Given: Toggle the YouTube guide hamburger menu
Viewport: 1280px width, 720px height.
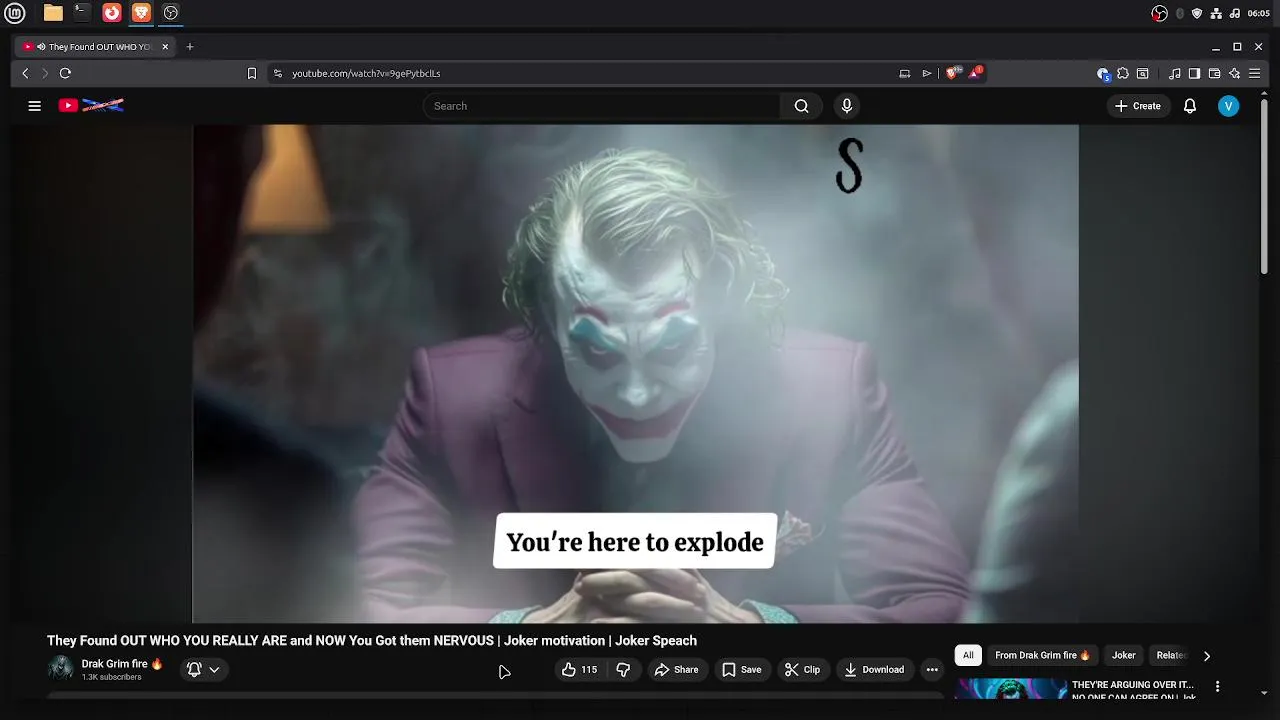Looking at the screenshot, I should [34, 106].
